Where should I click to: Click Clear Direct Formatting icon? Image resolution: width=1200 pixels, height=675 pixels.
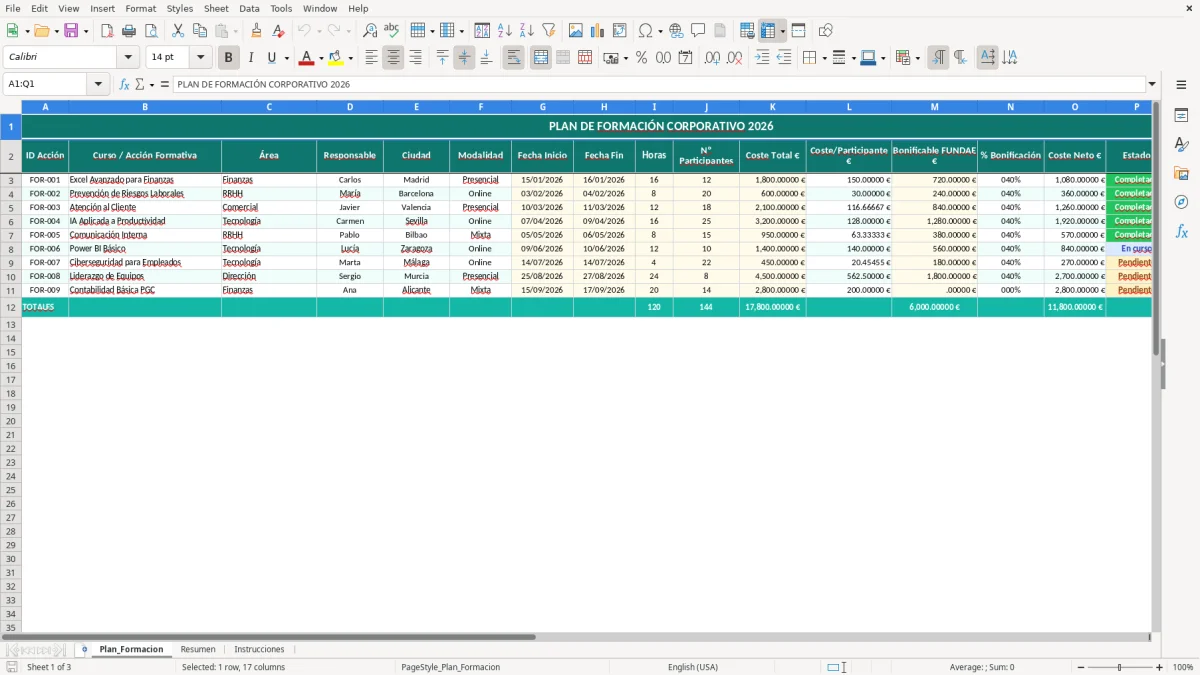(x=279, y=31)
